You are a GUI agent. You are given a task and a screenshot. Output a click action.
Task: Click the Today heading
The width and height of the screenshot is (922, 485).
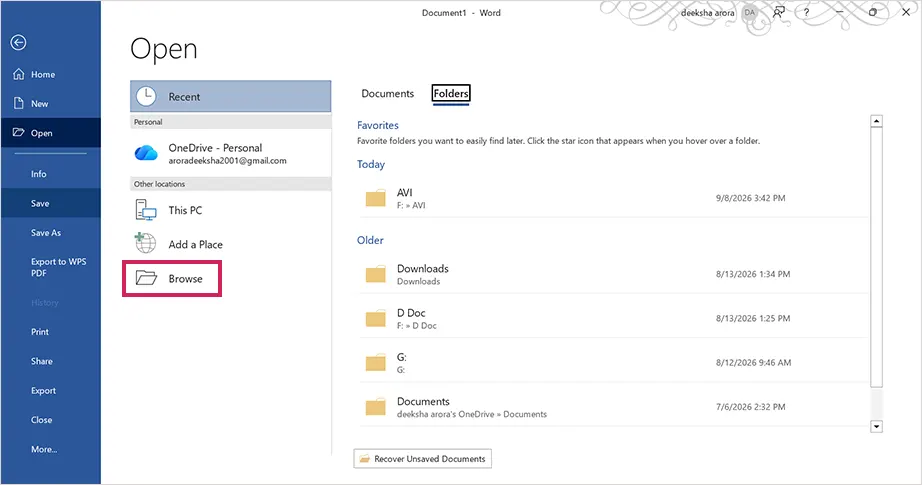370,165
